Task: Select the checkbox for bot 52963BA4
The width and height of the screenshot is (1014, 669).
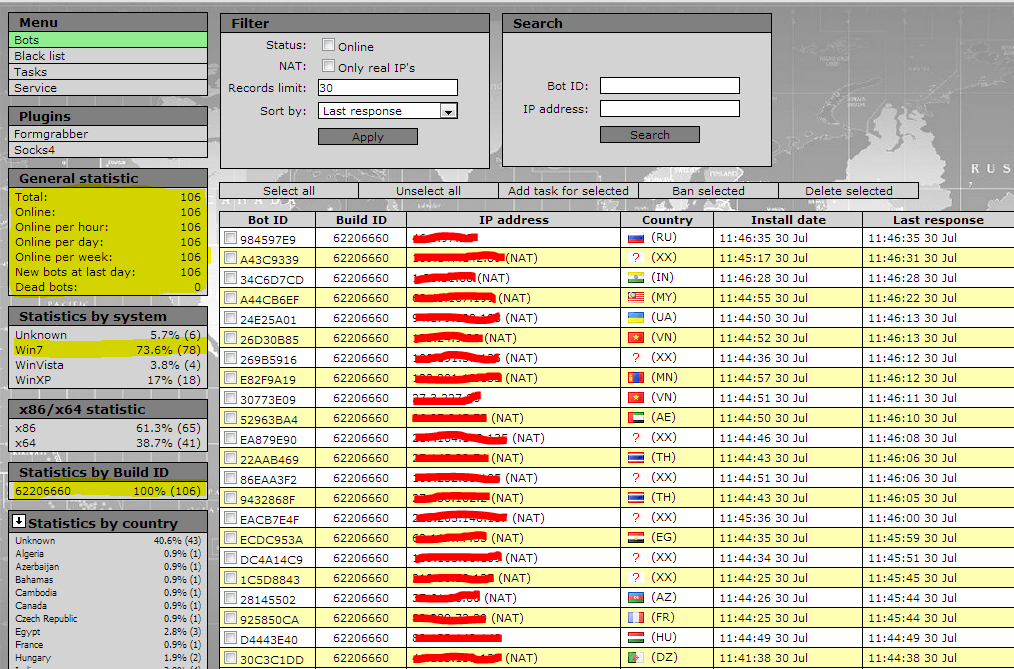Action: 230,418
